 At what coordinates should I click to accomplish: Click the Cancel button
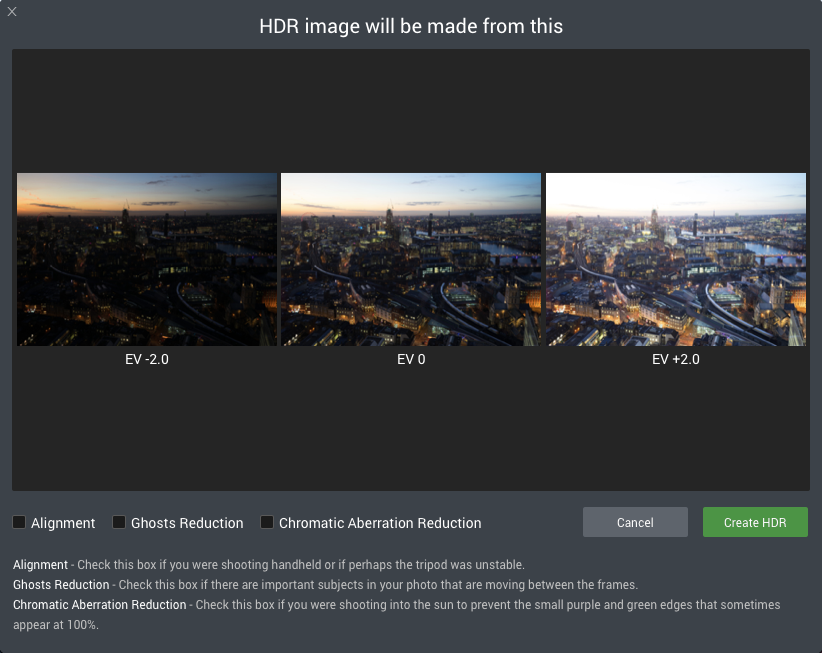635,522
